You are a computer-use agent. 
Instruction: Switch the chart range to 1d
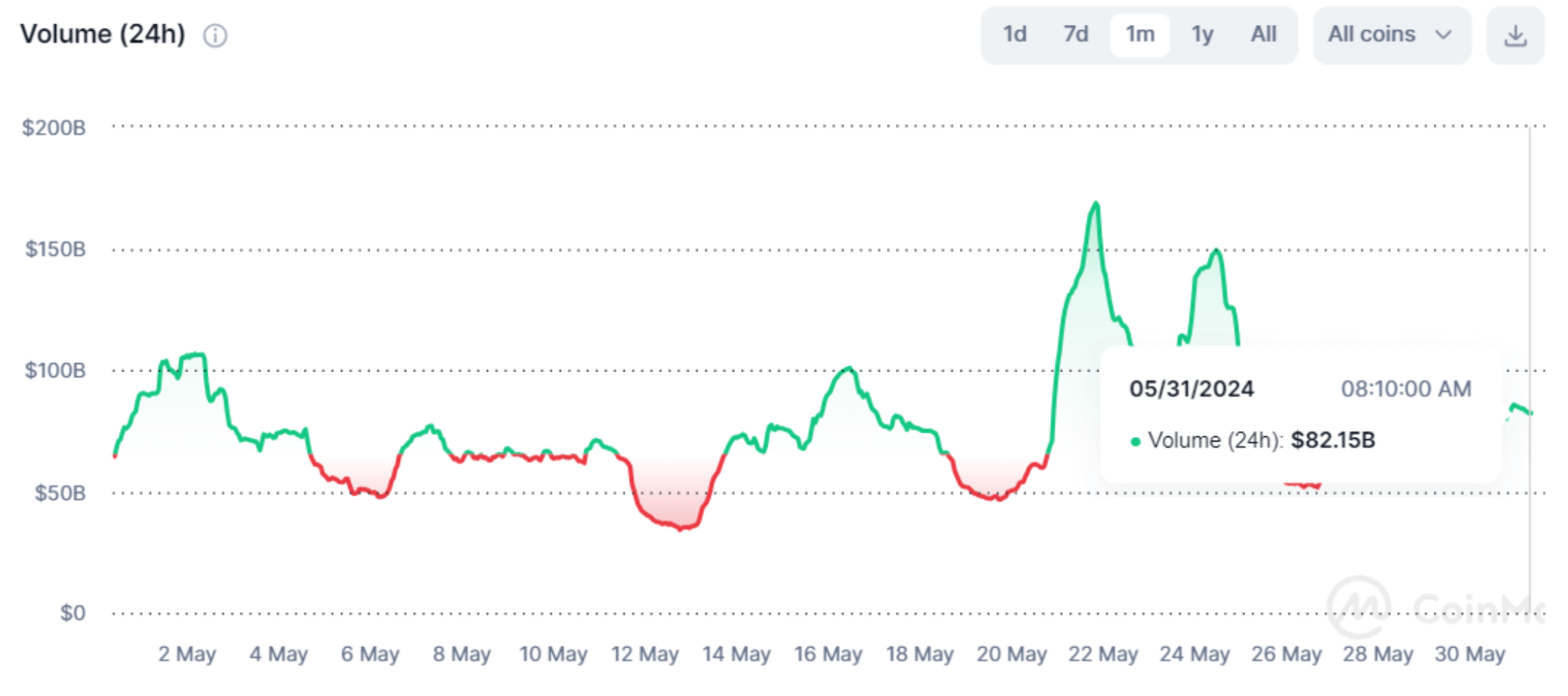pyautogui.click(x=1014, y=35)
